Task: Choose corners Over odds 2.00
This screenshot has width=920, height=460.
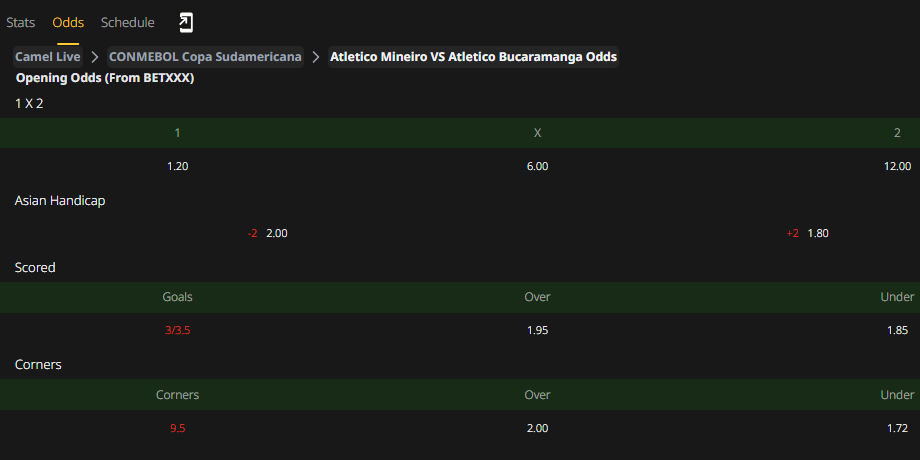Action: [x=537, y=428]
